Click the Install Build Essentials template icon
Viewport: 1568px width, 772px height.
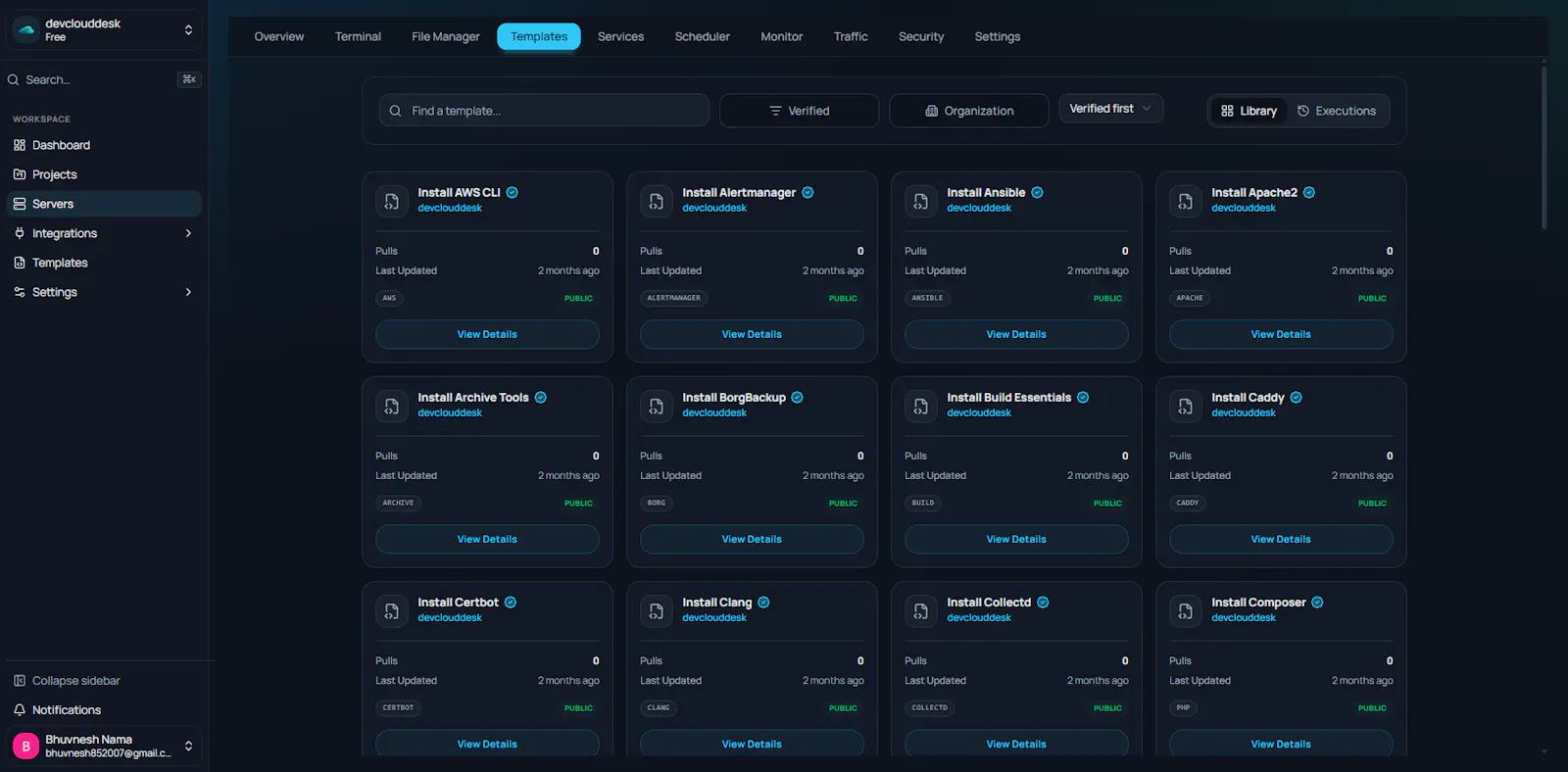921,406
